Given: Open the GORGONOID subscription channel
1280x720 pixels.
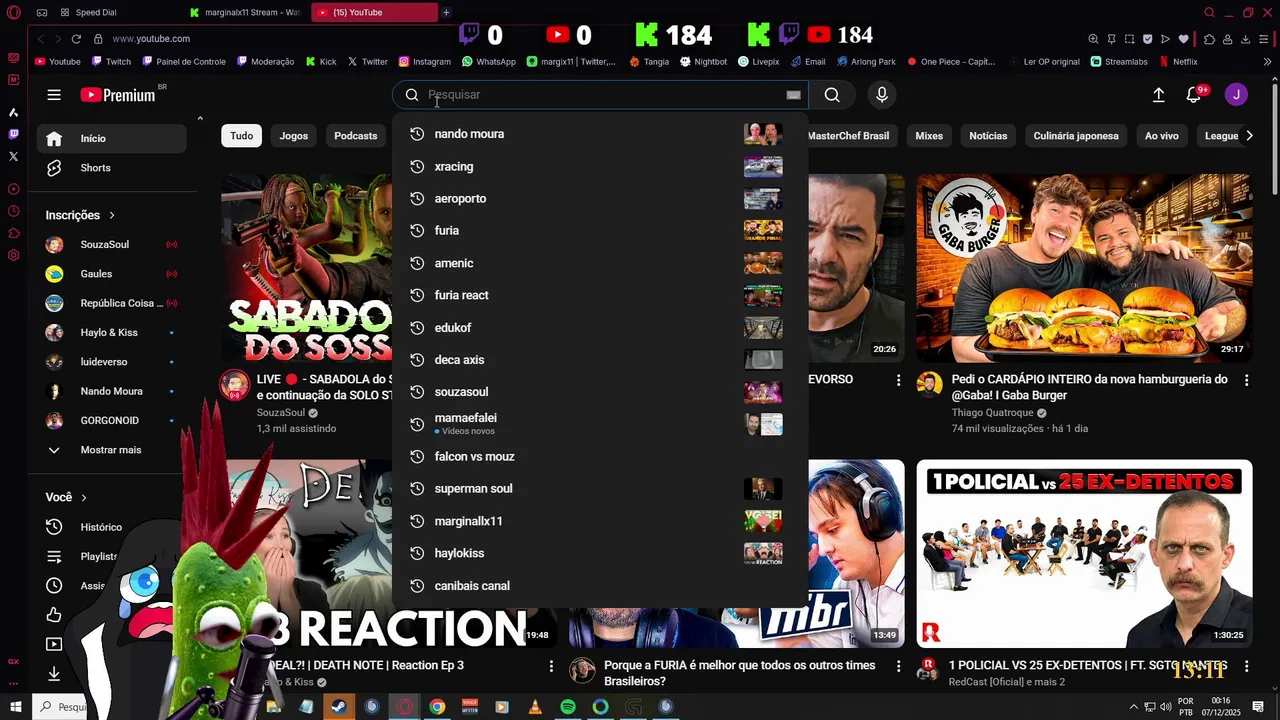Looking at the screenshot, I should pyautogui.click(x=111, y=421).
